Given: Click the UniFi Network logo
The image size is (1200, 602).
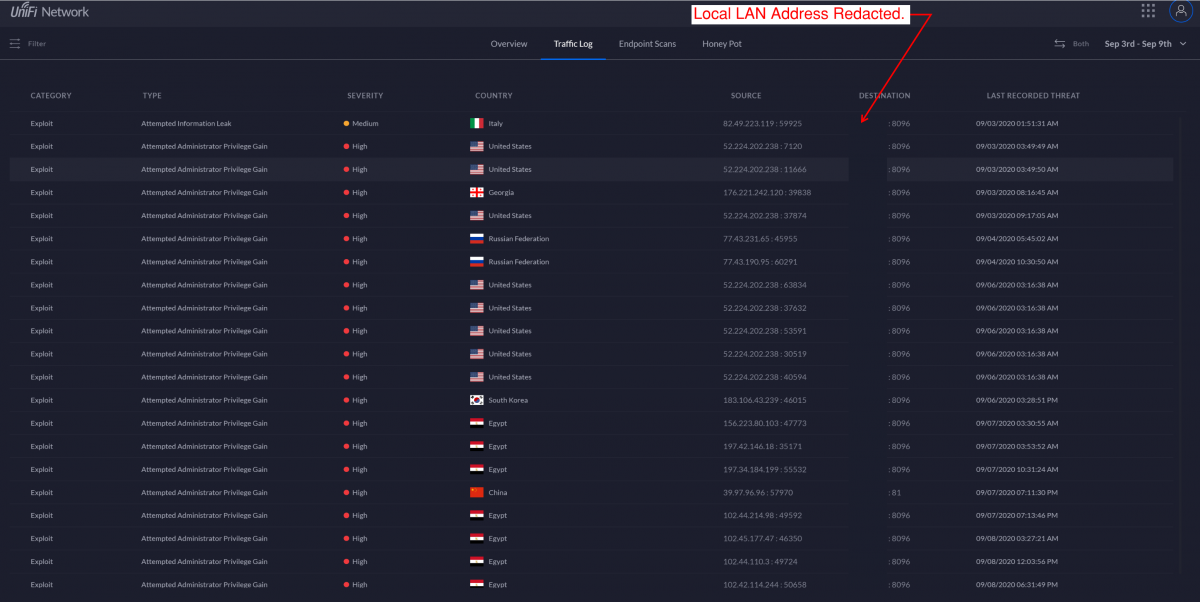Looking at the screenshot, I should click(50, 12).
